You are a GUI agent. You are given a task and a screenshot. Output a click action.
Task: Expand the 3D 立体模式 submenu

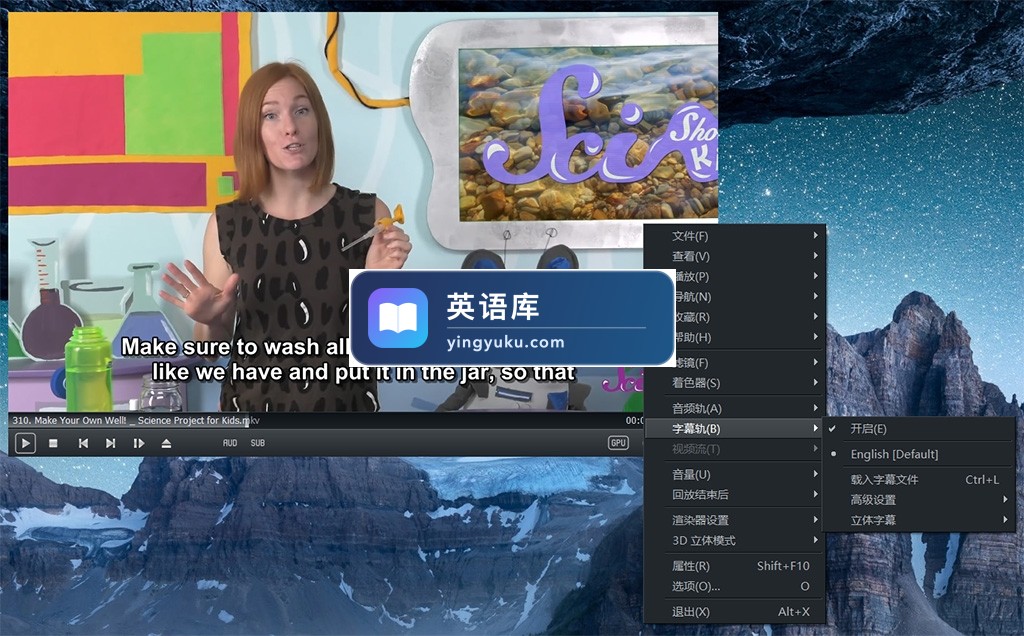[735, 540]
